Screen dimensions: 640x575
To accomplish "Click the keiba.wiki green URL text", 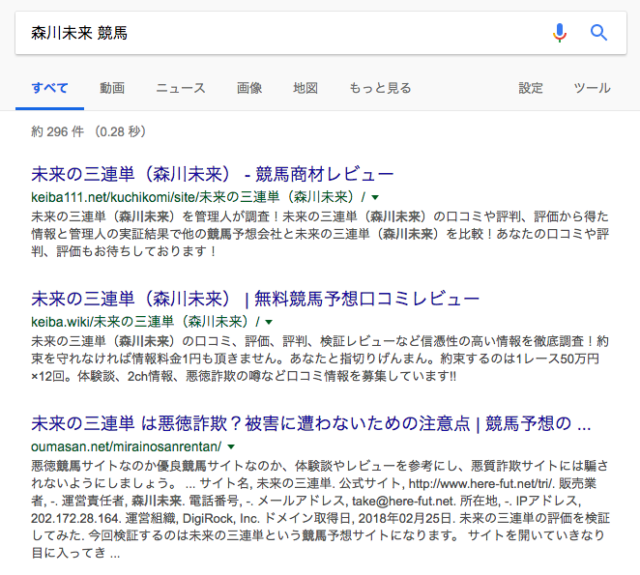I will [145, 322].
